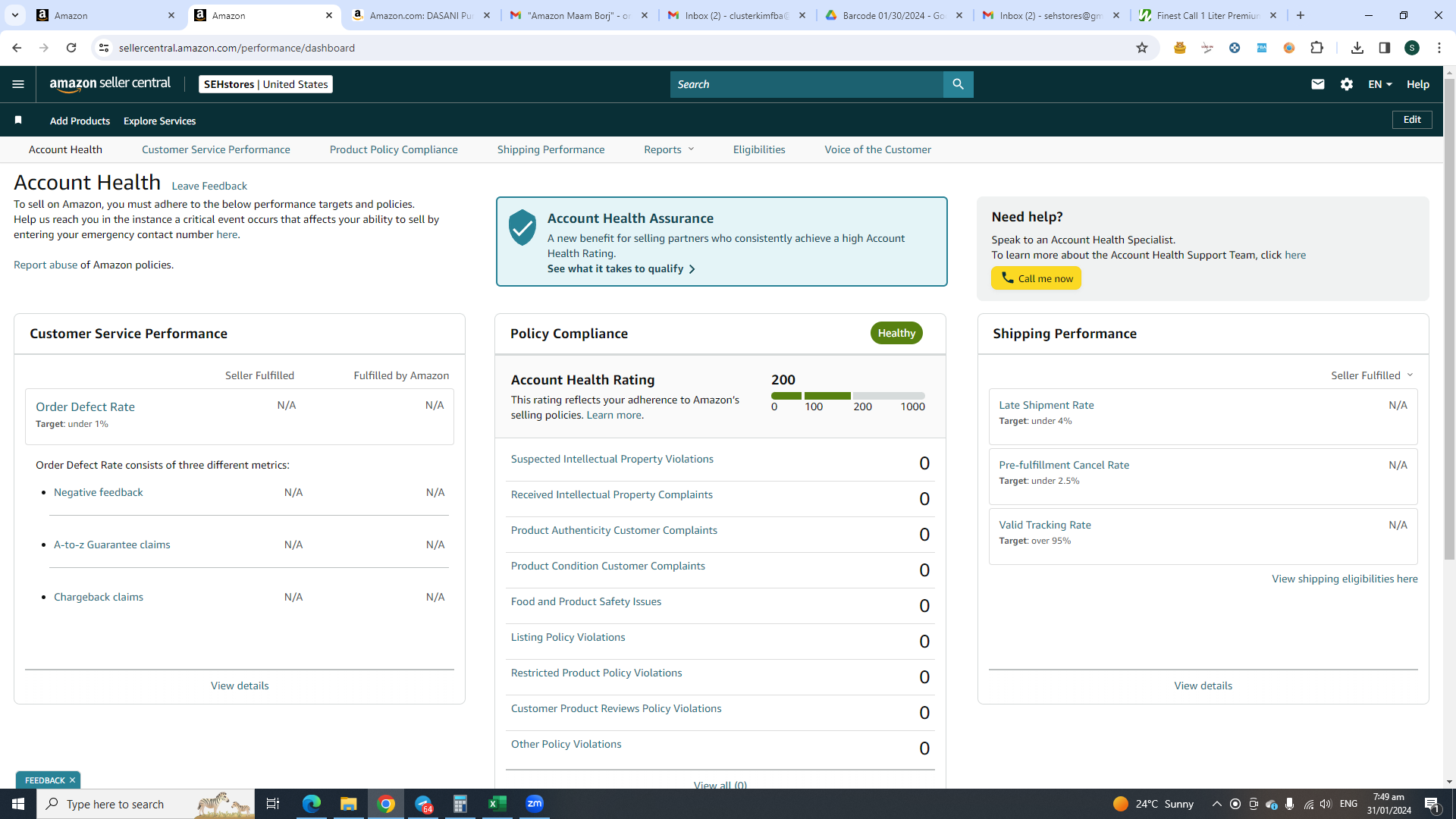Open the messages envelope icon
This screenshot has height=819, width=1456.
[1318, 84]
